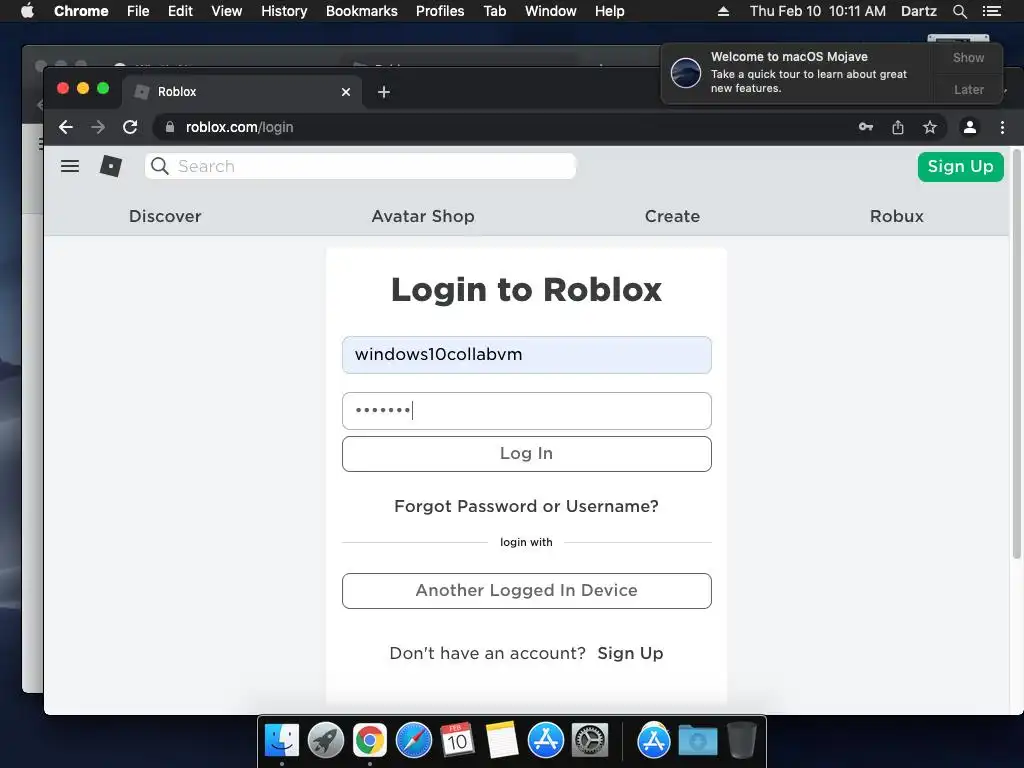
Task: Click the share page icon
Action: [898, 127]
